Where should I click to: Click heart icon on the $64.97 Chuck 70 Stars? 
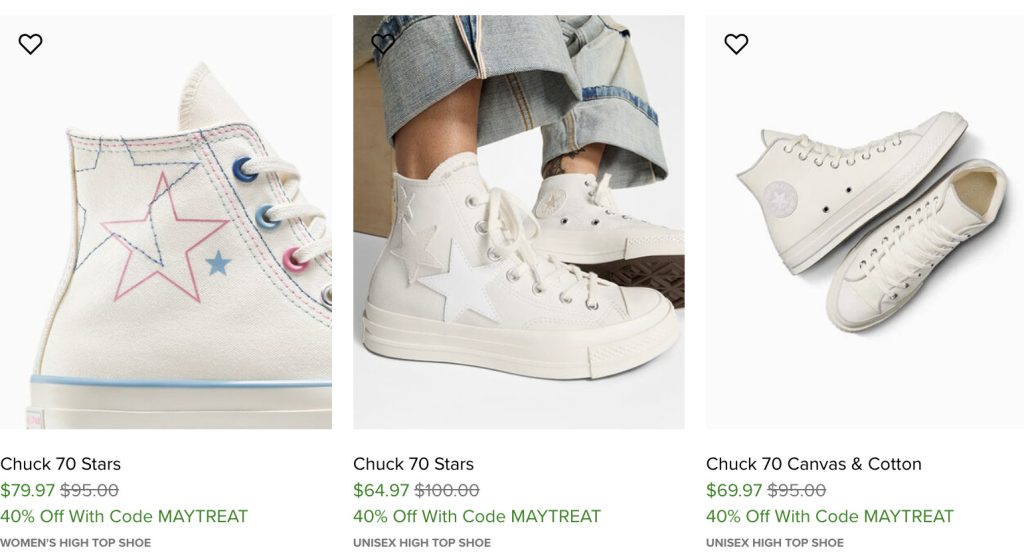(x=383, y=44)
